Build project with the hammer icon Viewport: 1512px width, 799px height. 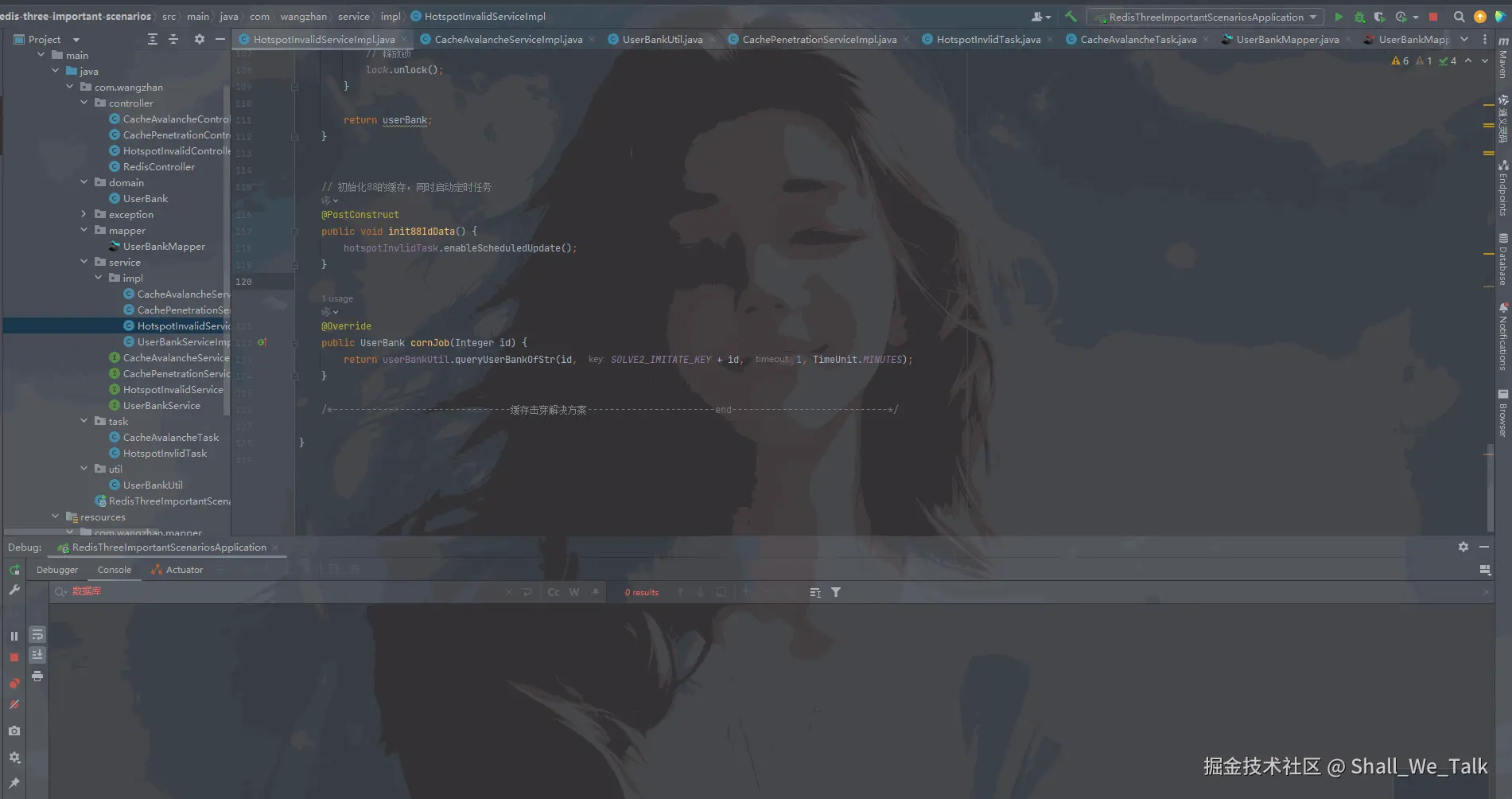1071,17
